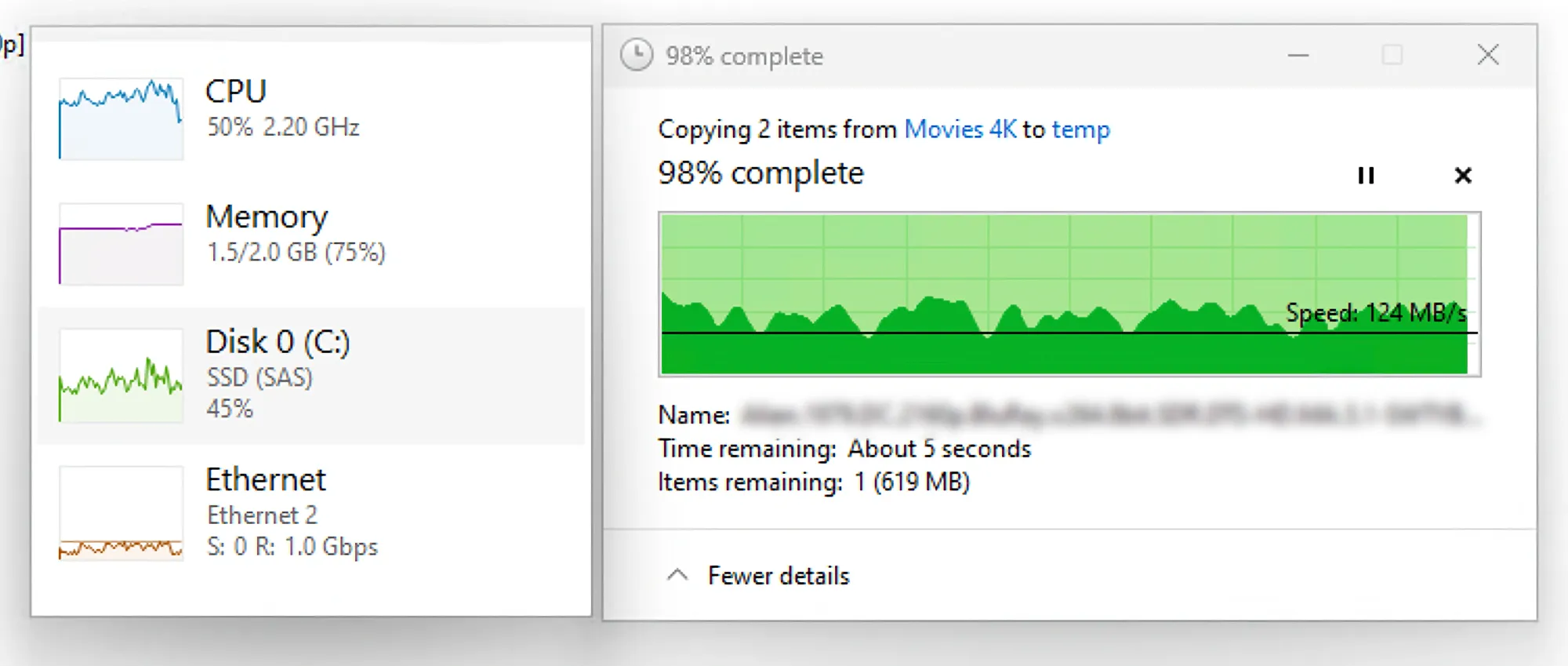Click the Fewer details text
This screenshot has width=1568, height=666.
click(x=778, y=576)
